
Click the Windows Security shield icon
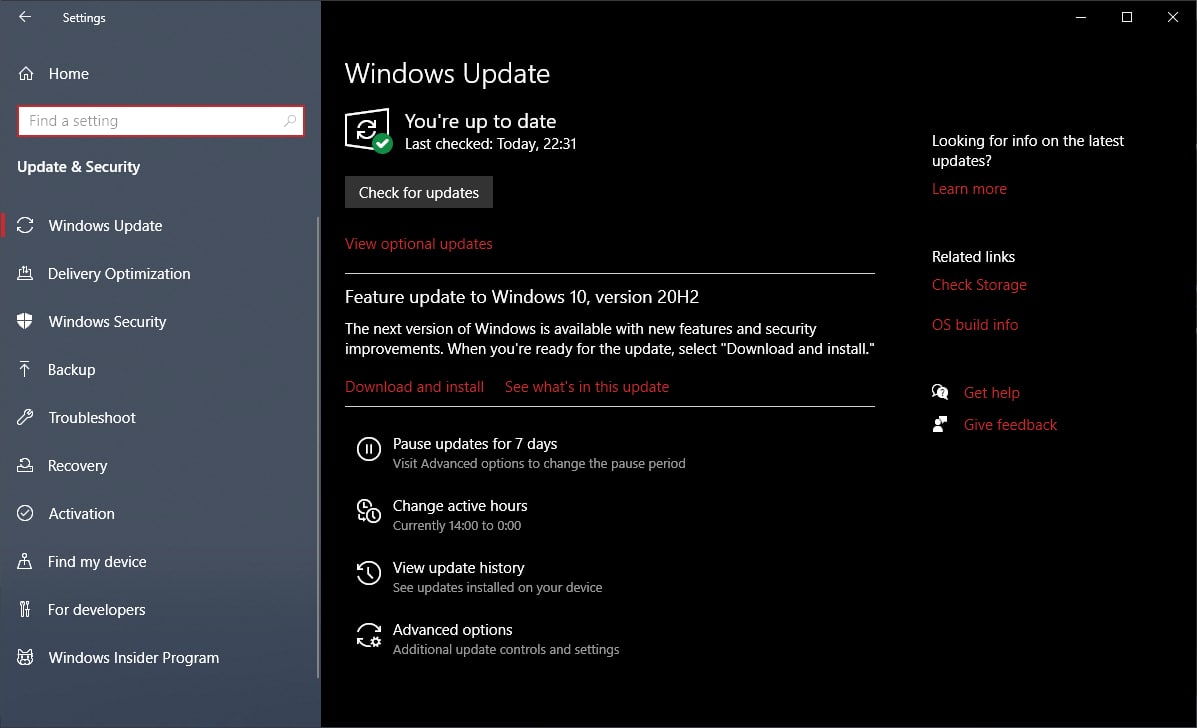pos(25,321)
